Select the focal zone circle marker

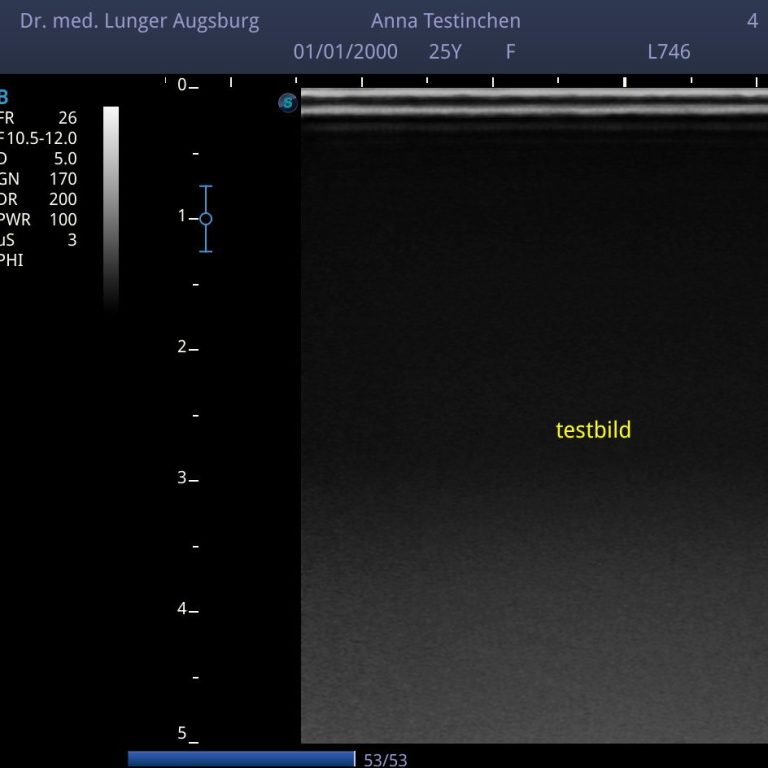click(206, 218)
